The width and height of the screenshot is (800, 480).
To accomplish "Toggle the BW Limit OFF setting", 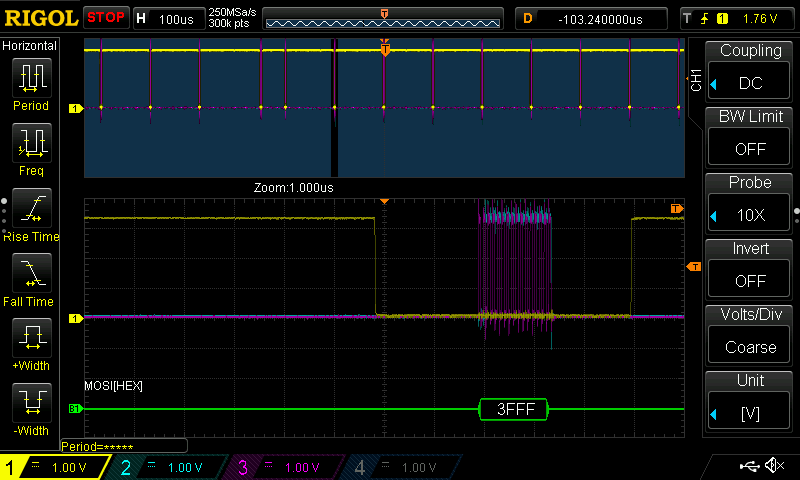I will (748, 148).
